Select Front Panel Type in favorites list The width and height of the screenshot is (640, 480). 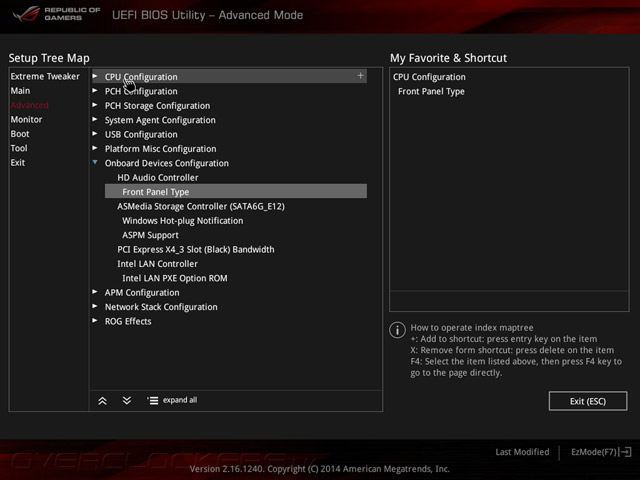coord(431,91)
